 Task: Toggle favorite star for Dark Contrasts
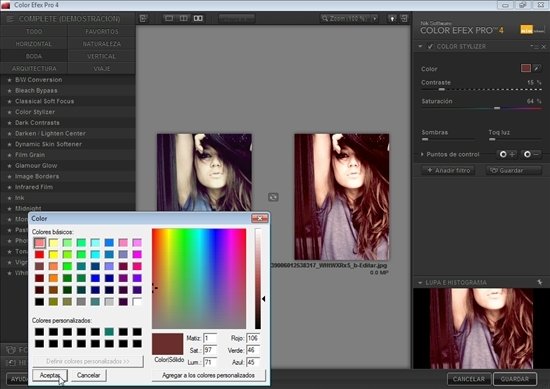pos(9,123)
